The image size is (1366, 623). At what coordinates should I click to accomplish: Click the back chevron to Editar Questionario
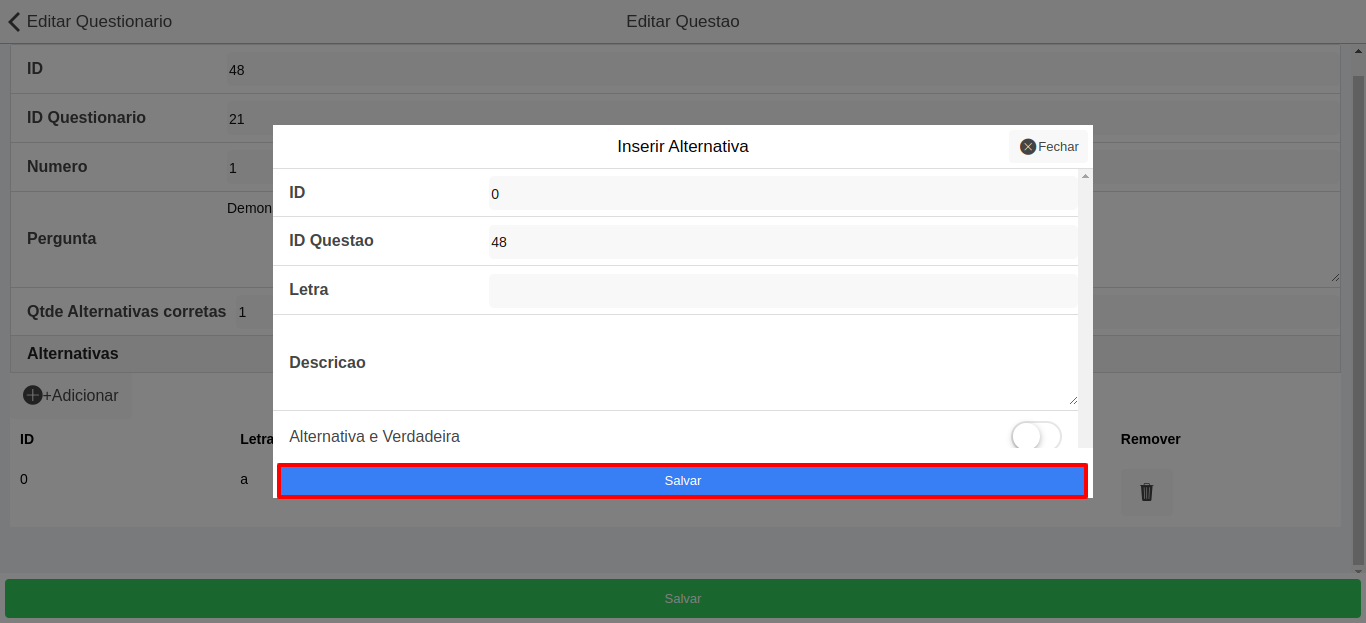point(14,21)
